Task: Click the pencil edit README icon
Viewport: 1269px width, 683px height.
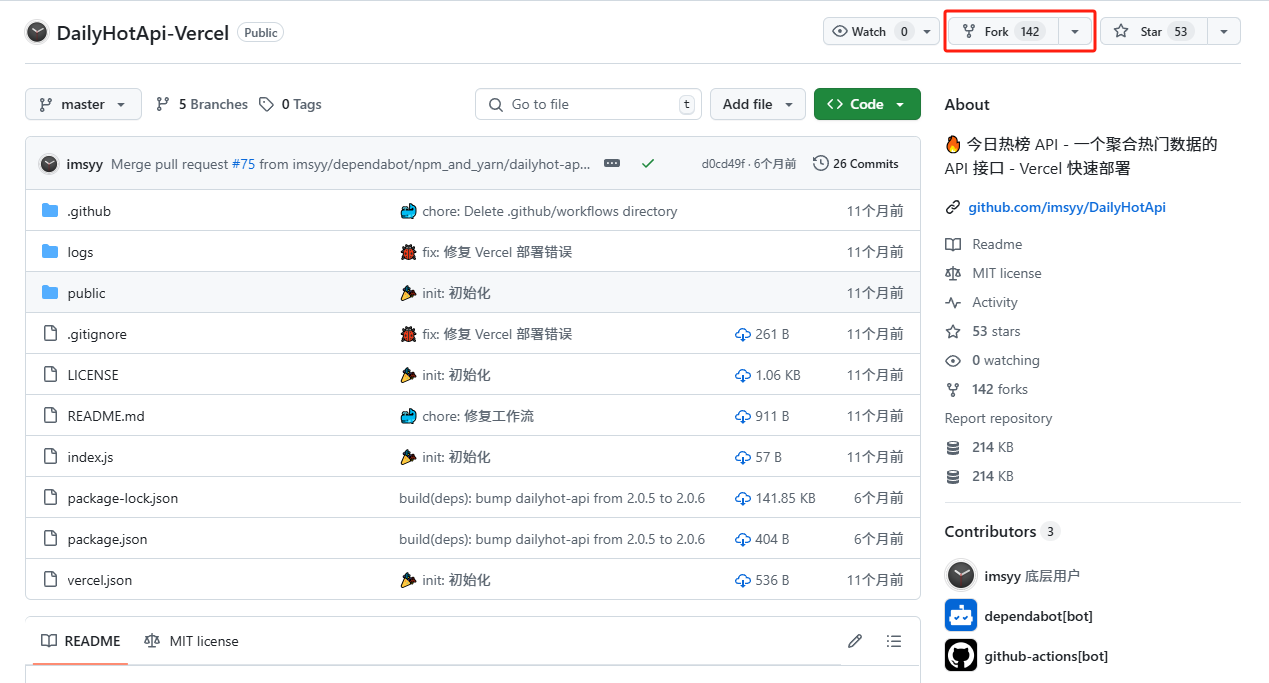Action: point(855,641)
